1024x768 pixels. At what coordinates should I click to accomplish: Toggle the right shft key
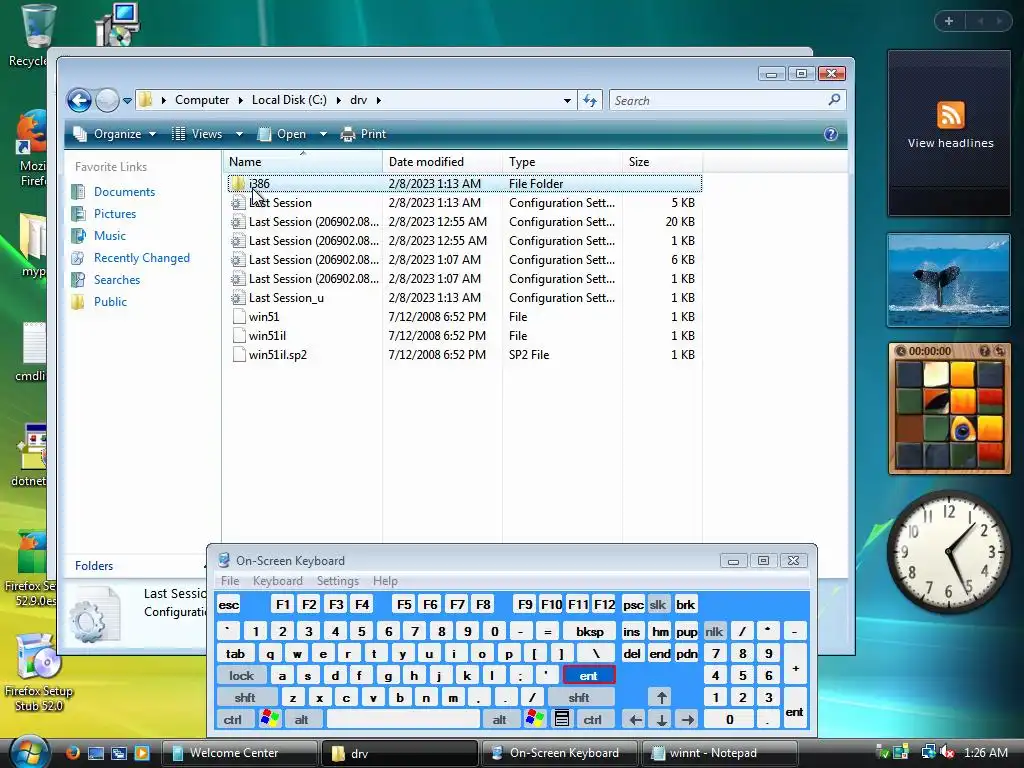tap(579, 698)
